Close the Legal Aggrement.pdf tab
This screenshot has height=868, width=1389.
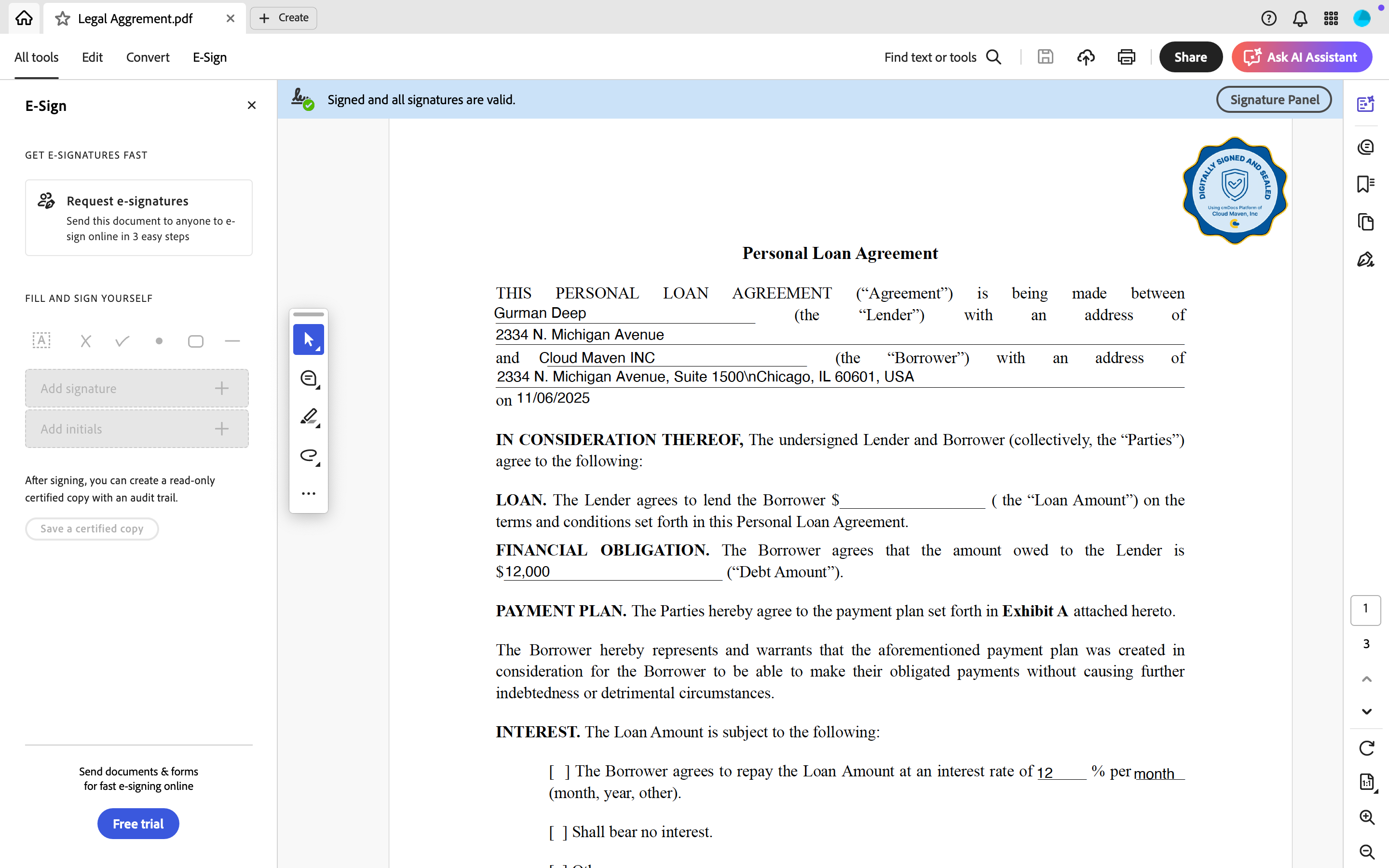(x=230, y=18)
